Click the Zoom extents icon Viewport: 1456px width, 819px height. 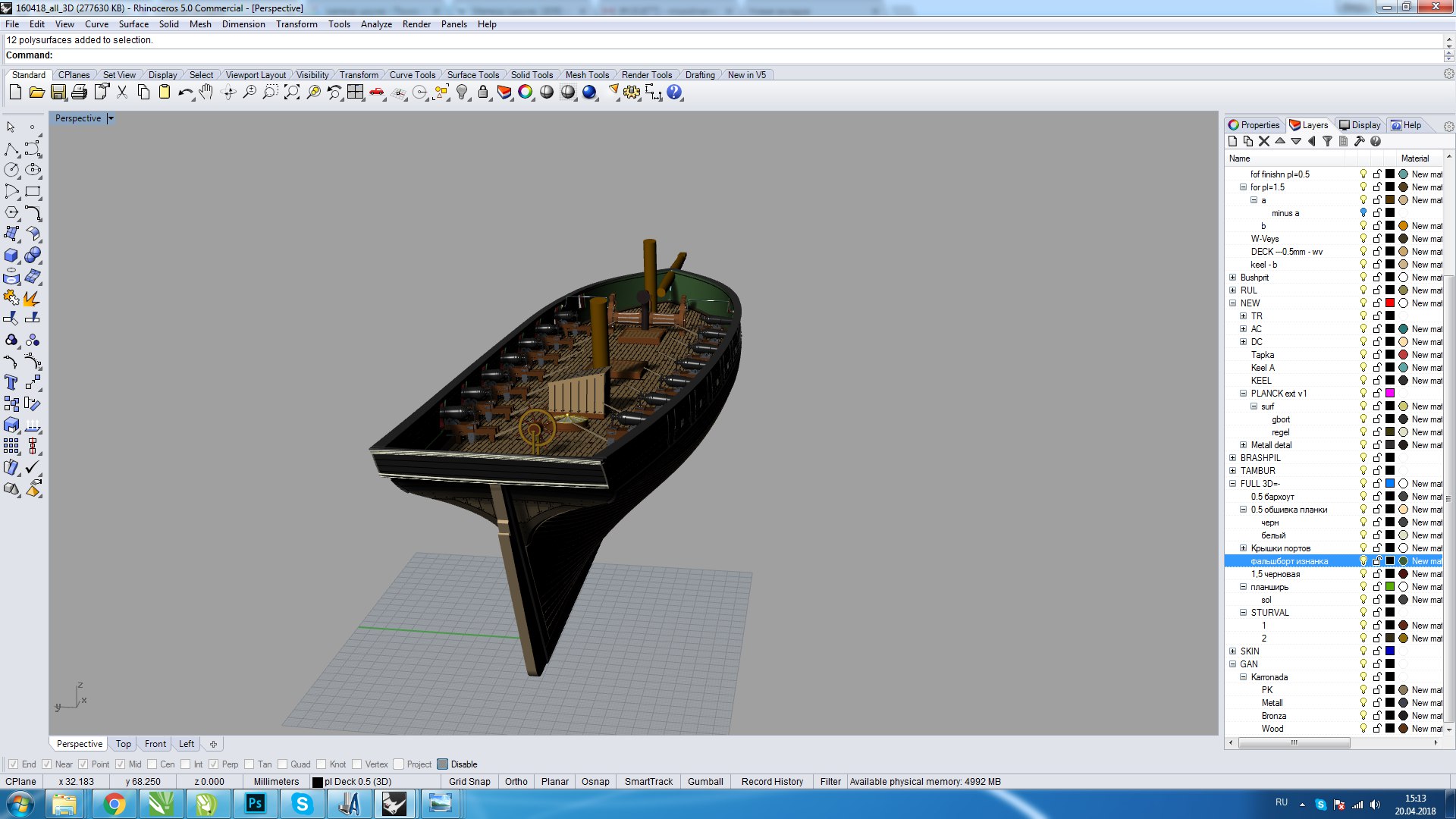(x=292, y=93)
